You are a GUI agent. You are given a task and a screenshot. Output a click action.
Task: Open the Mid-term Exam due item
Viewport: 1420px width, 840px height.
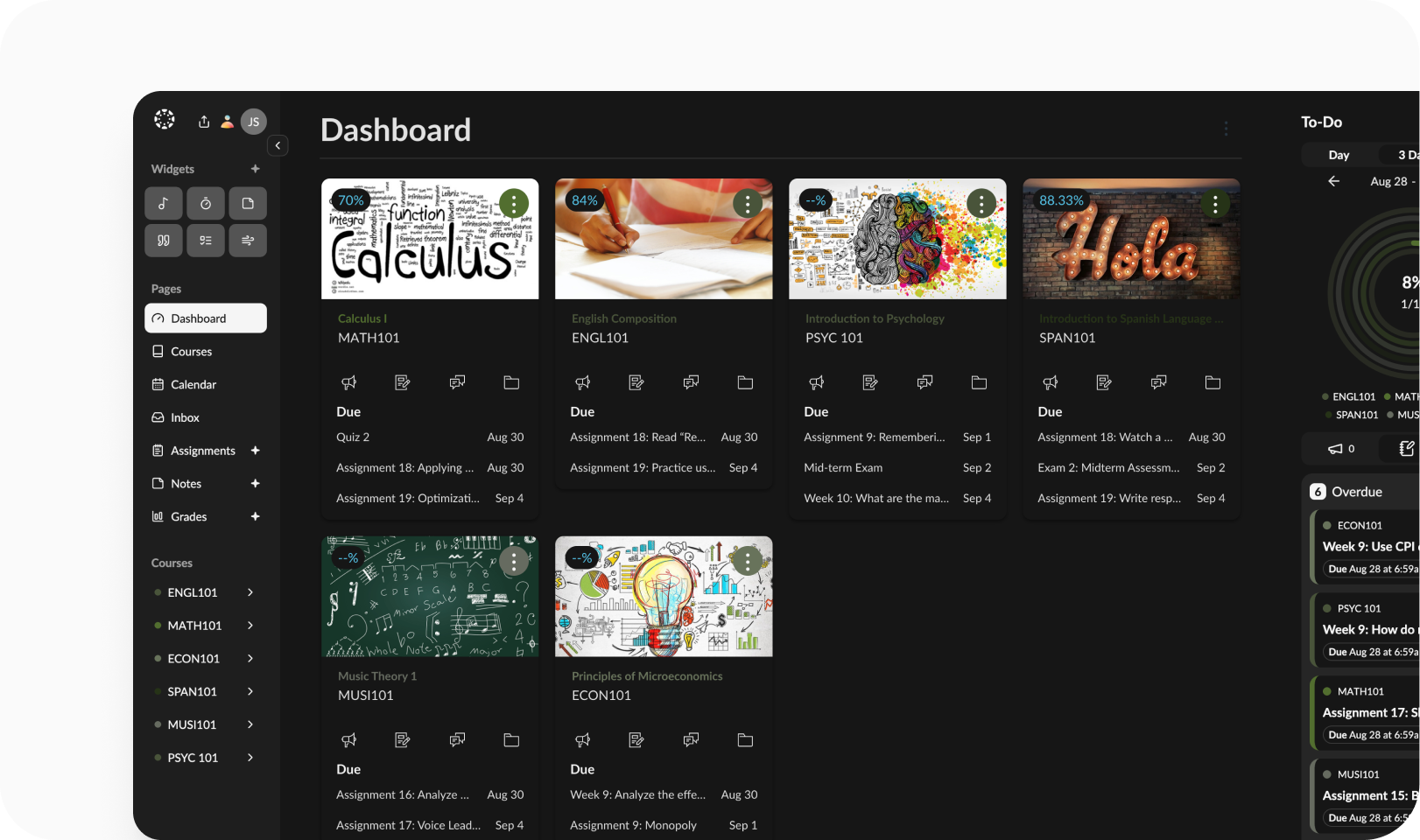[843, 467]
